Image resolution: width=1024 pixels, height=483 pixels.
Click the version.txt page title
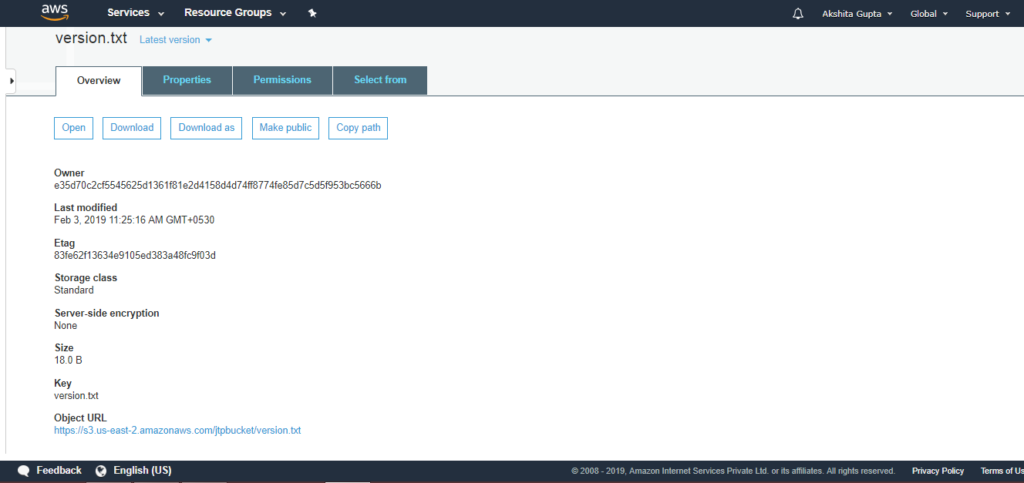pyautogui.click(x=91, y=38)
